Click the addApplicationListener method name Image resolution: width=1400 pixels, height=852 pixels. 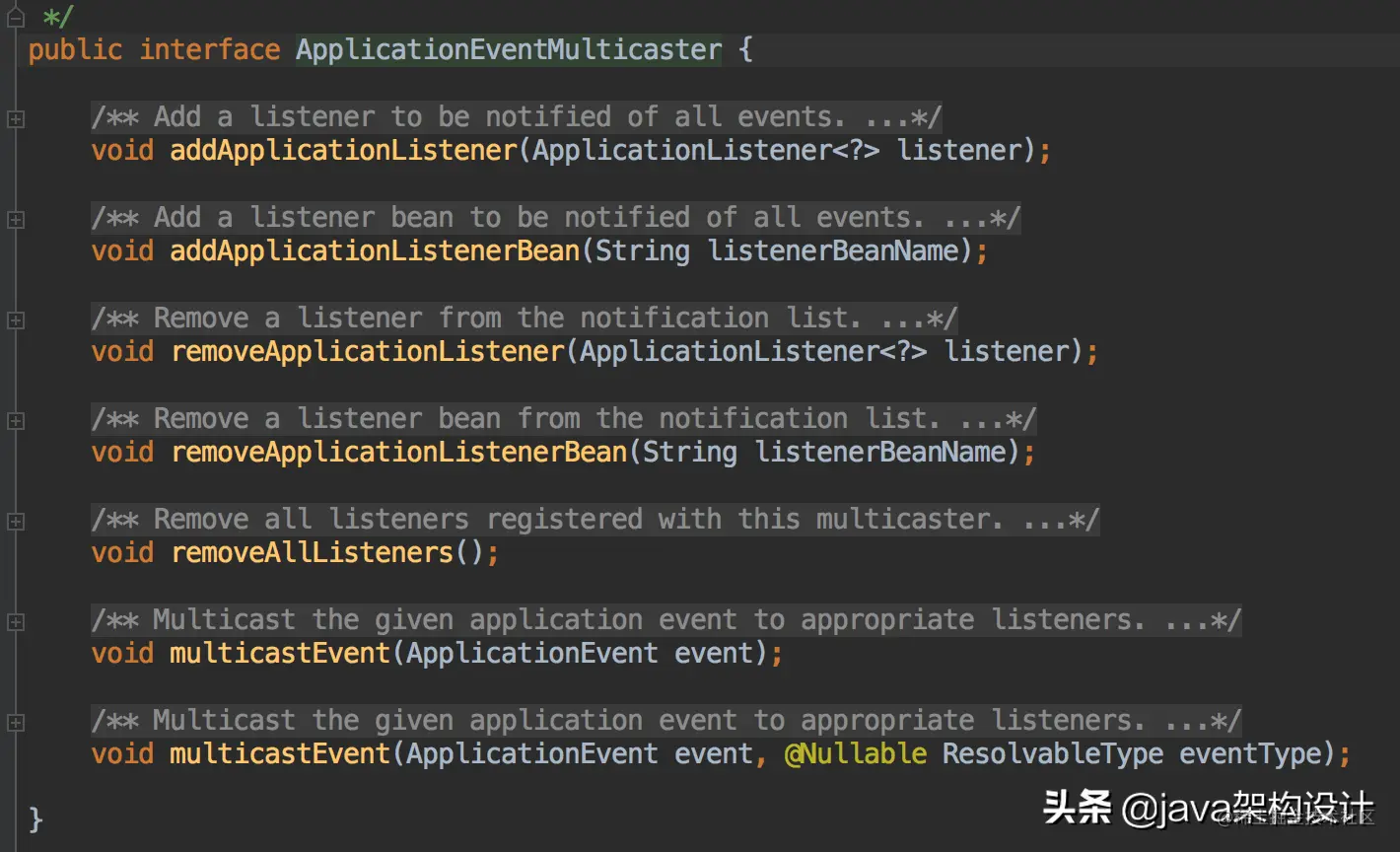pos(343,151)
